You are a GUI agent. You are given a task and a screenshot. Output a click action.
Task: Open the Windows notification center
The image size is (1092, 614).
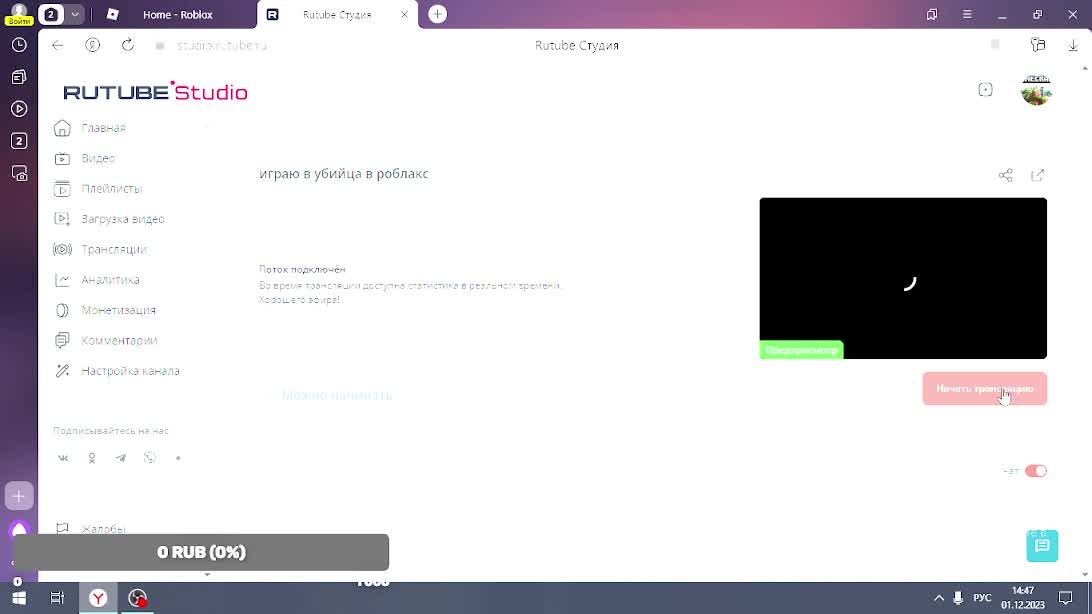(1066, 598)
